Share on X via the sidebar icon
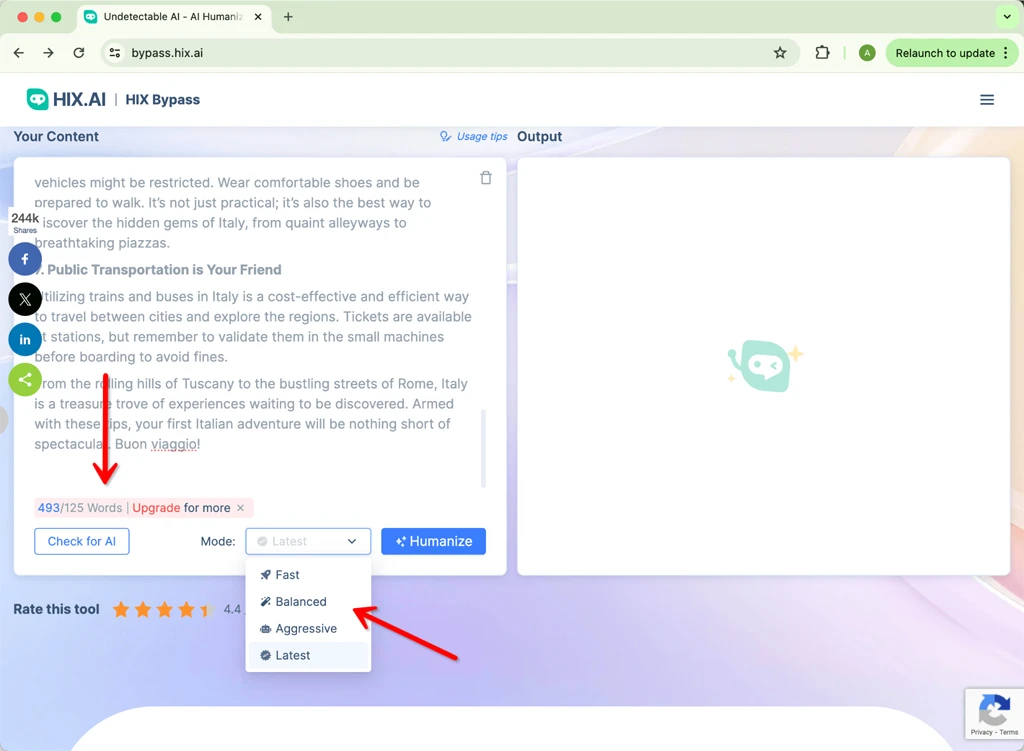 pyautogui.click(x=25, y=299)
